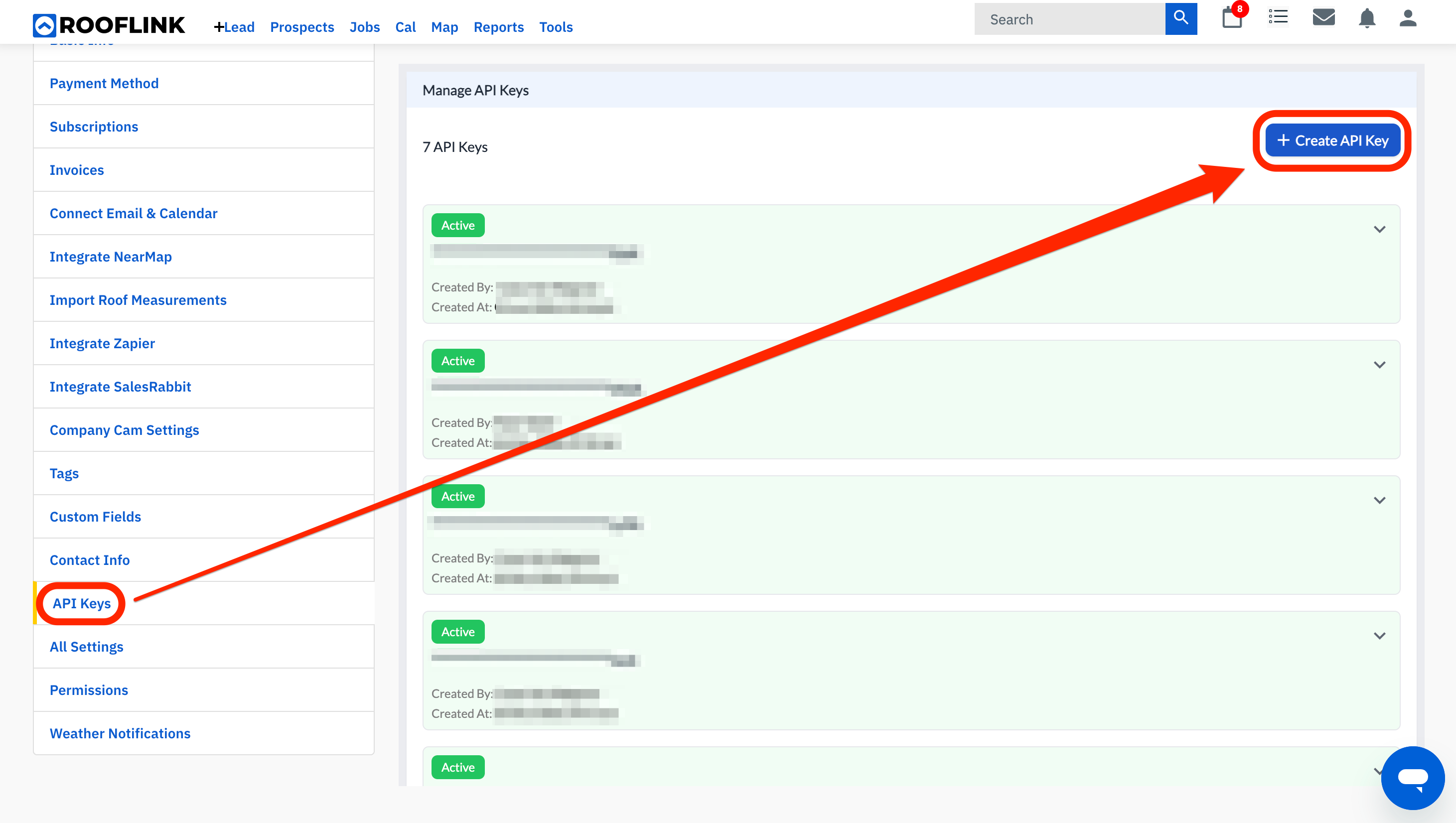Expand the third Active API key card
Image resolution: width=1456 pixels, height=823 pixels.
1380,501
